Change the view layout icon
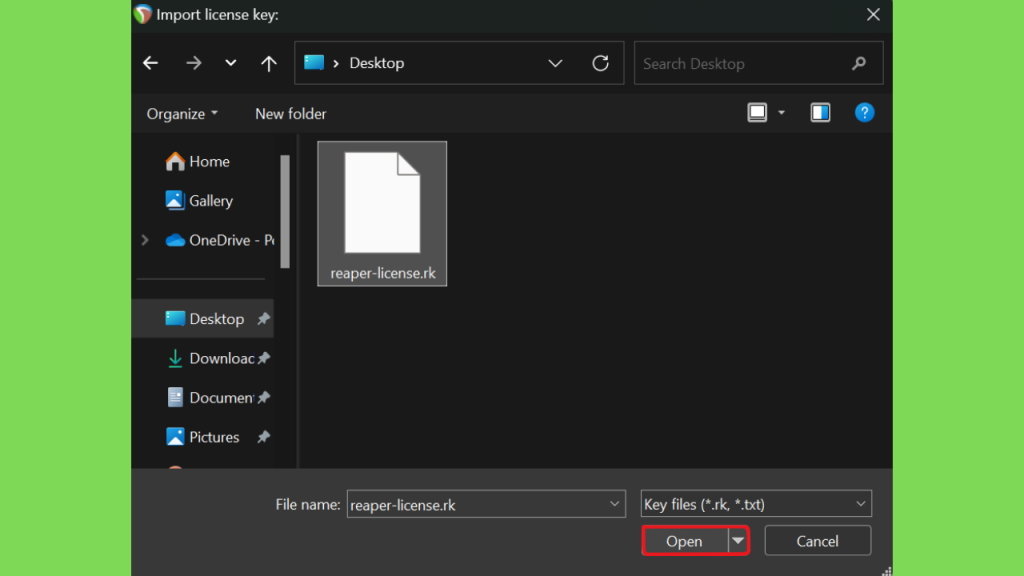 click(757, 113)
